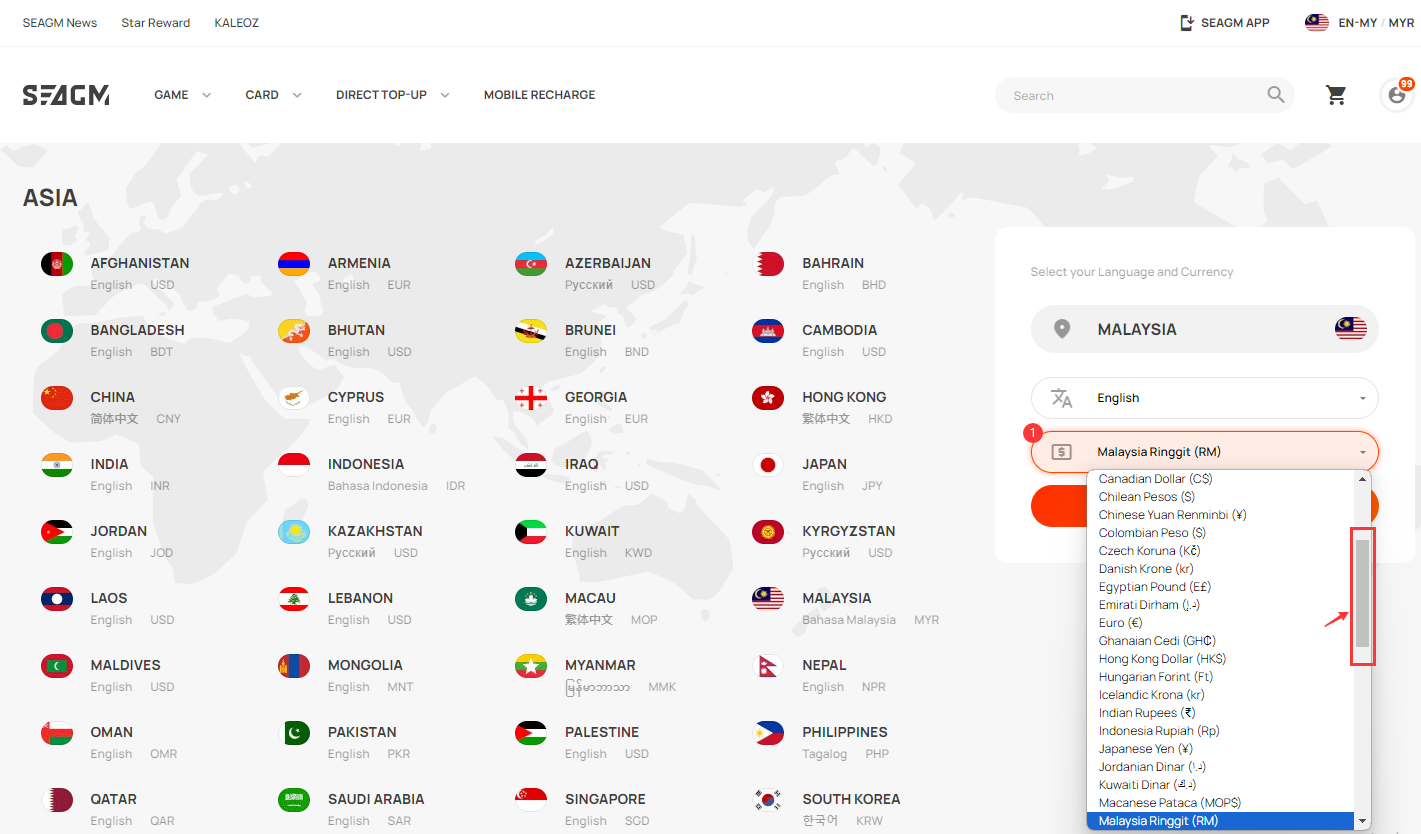
Task: Select MONGOLIA country link
Action: (x=365, y=665)
